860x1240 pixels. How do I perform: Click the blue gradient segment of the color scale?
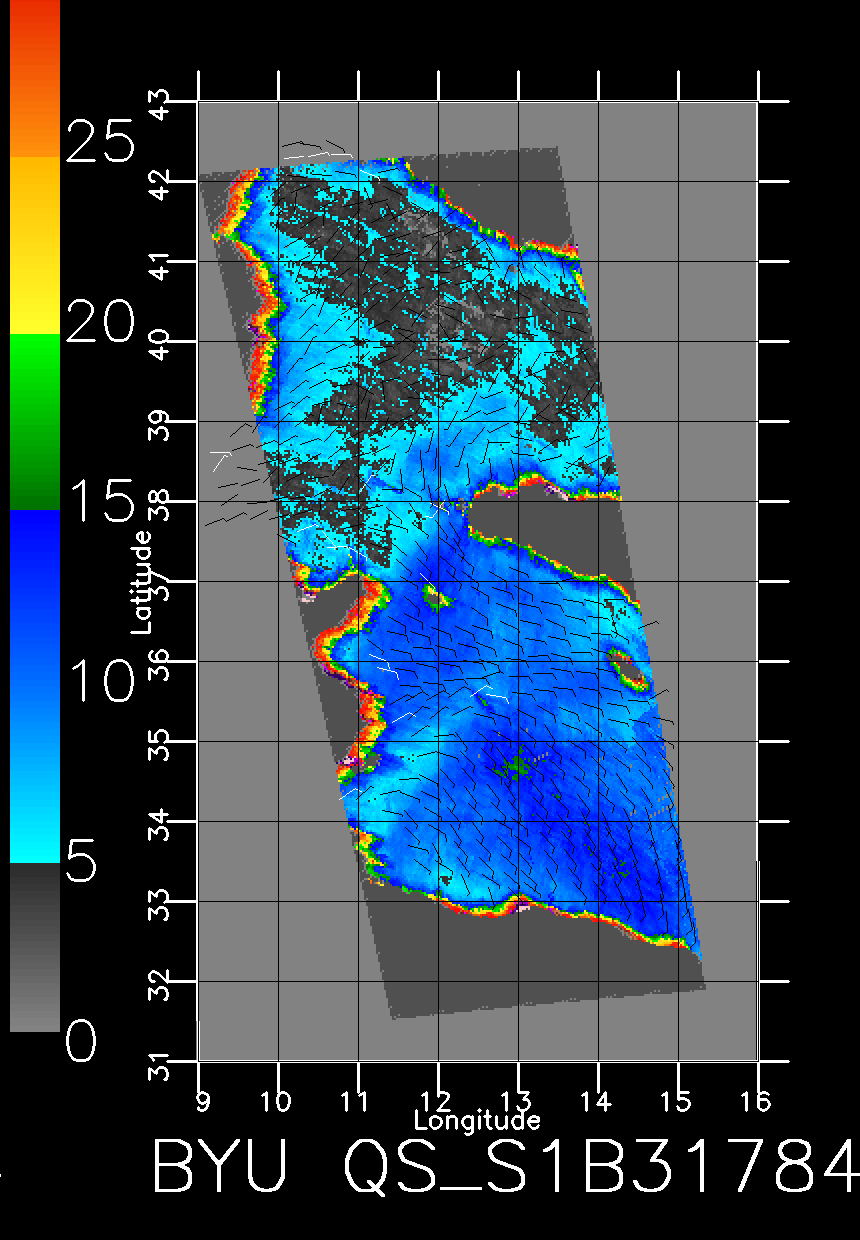coord(35,685)
